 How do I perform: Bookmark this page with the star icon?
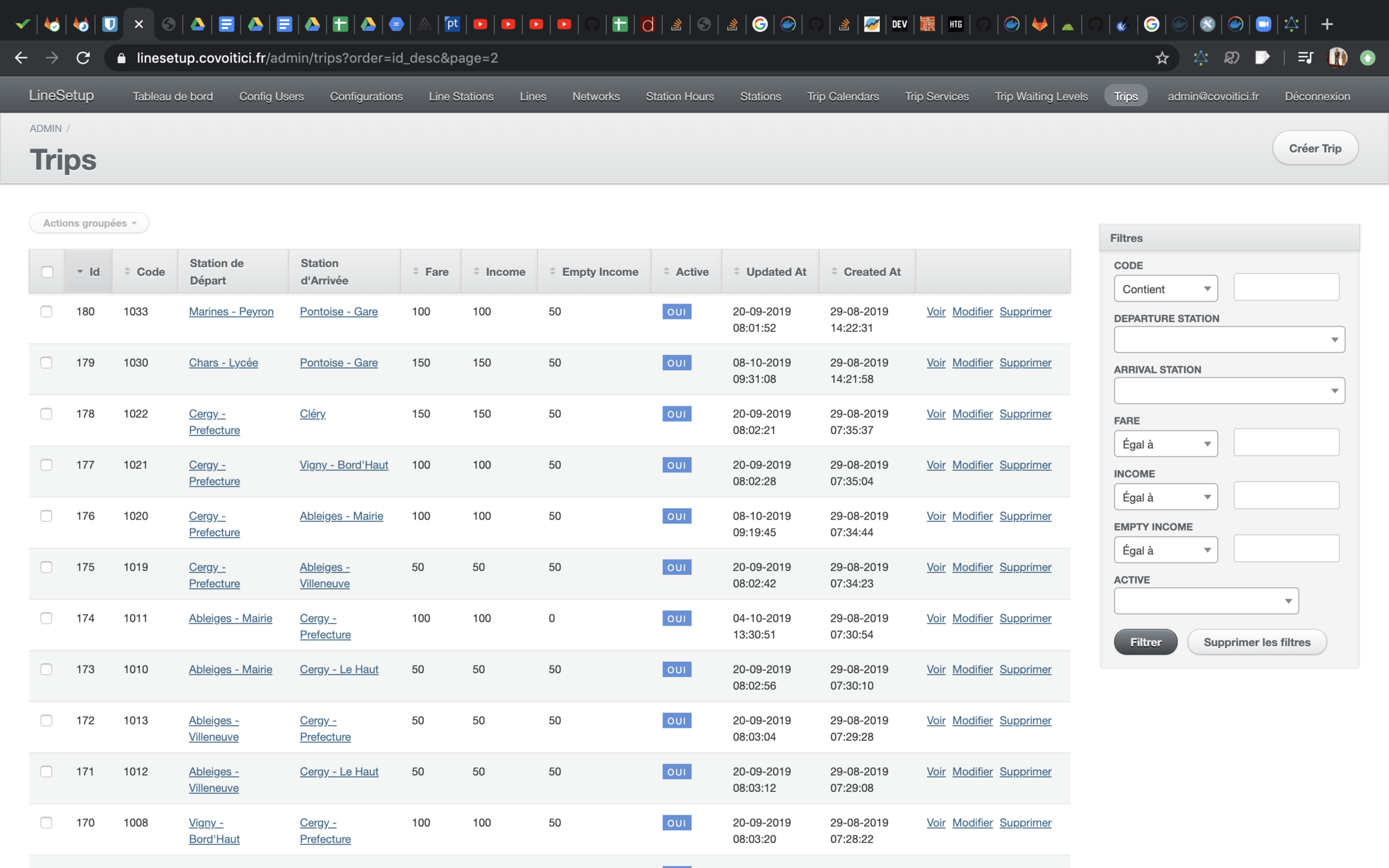(1161, 58)
